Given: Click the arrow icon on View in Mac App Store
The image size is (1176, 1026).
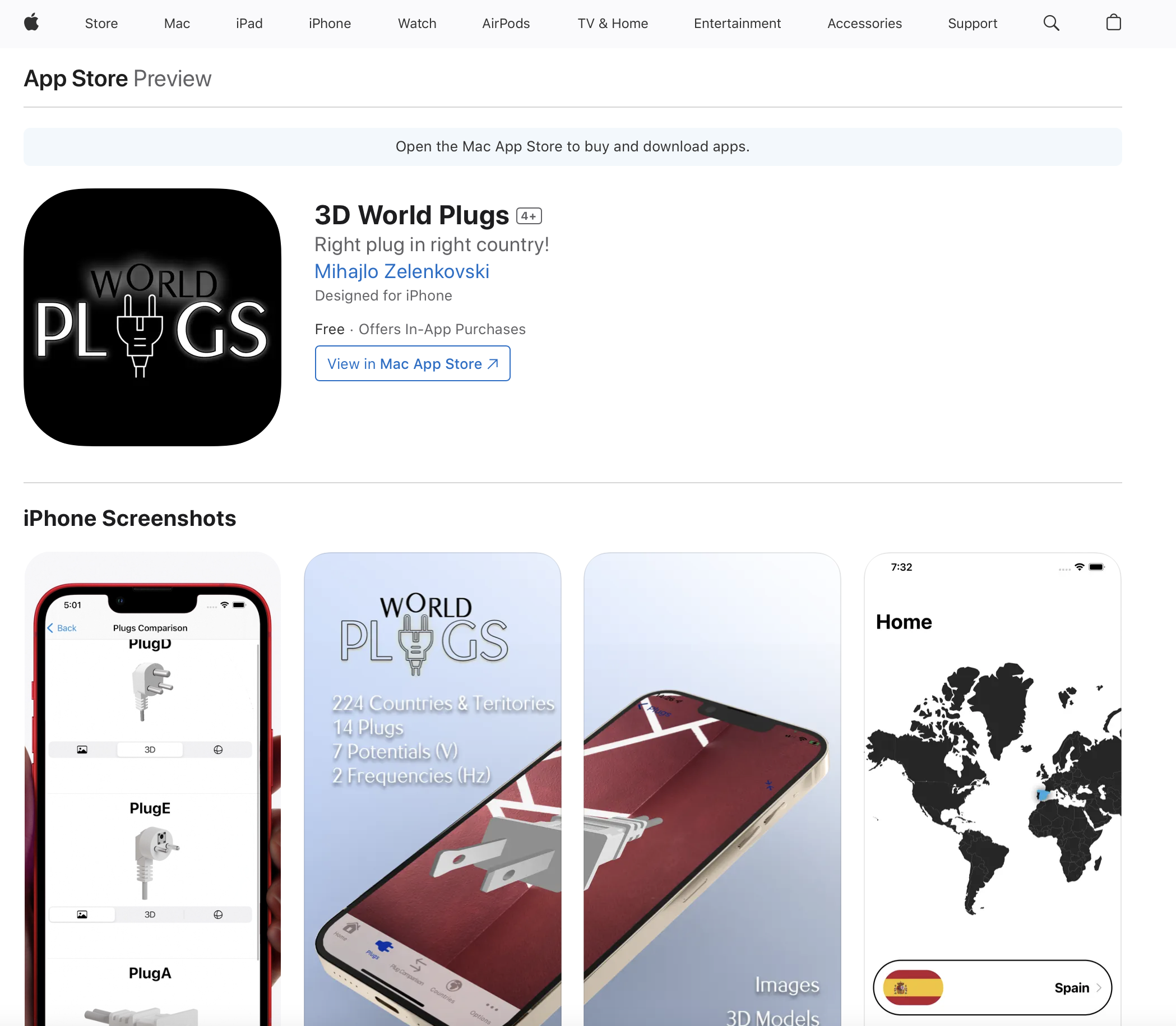Looking at the screenshot, I should click(x=493, y=364).
